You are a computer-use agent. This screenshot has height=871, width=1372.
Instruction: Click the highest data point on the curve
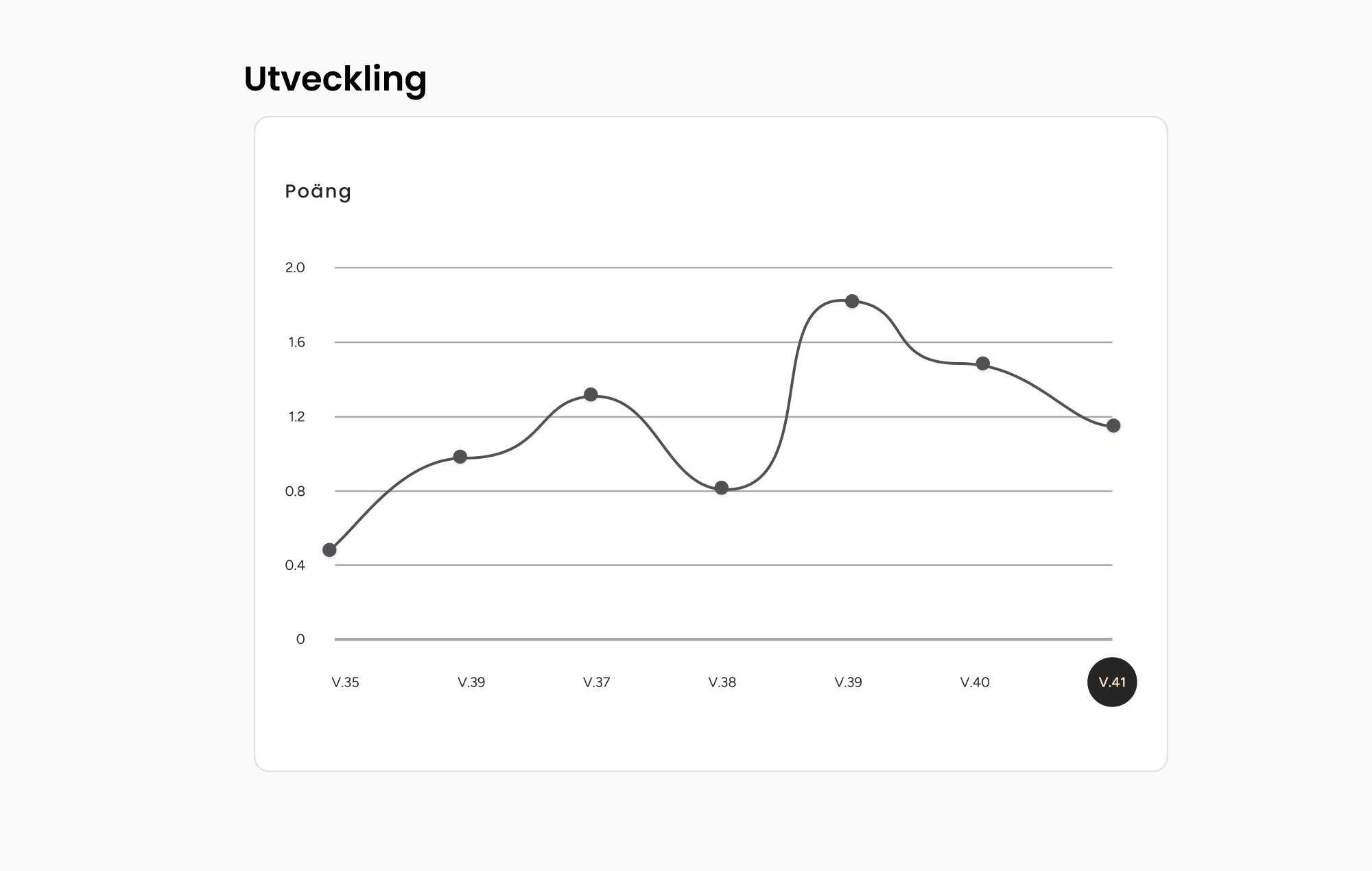tap(852, 301)
